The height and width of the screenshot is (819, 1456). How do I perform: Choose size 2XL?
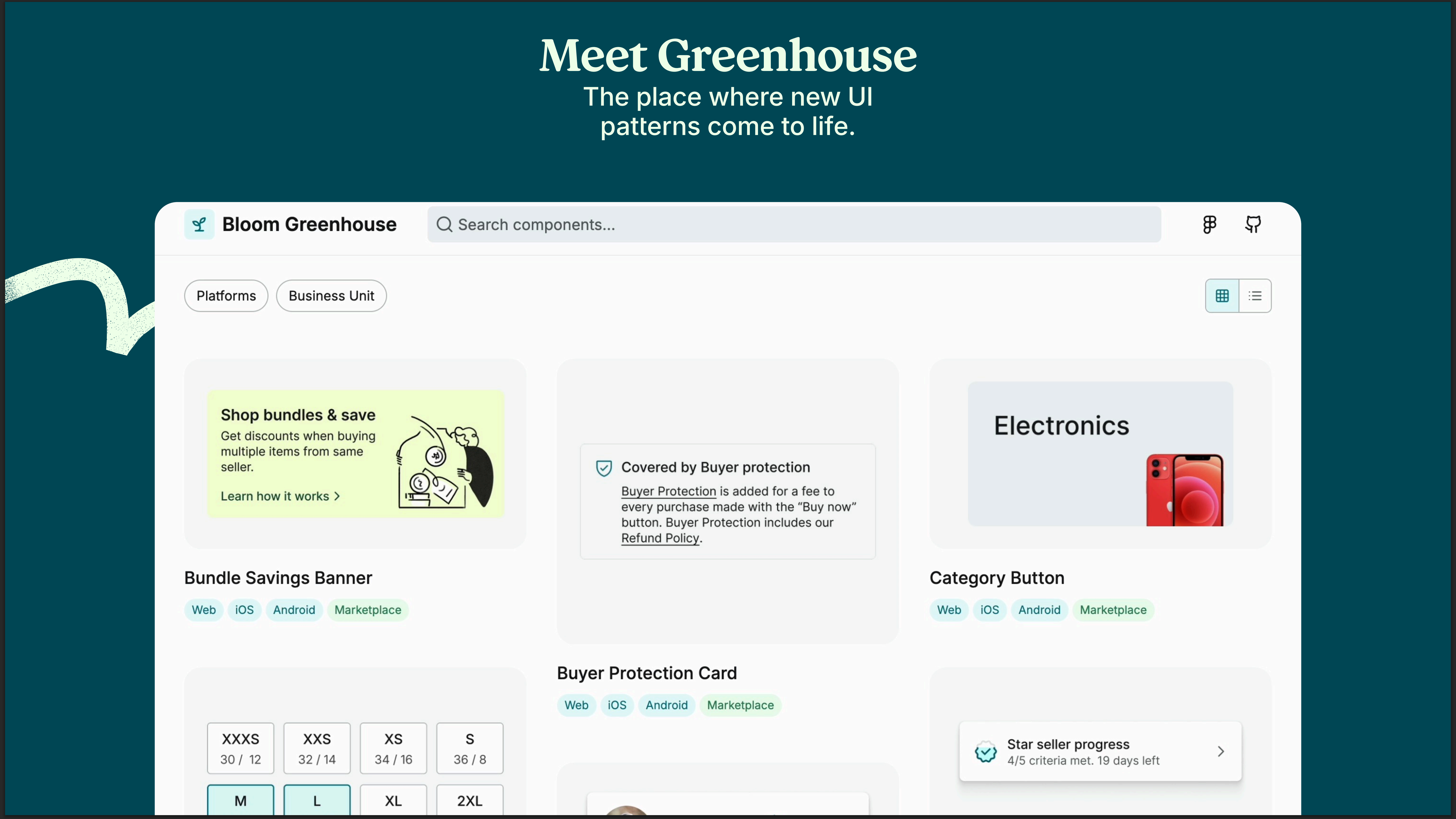(x=470, y=800)
